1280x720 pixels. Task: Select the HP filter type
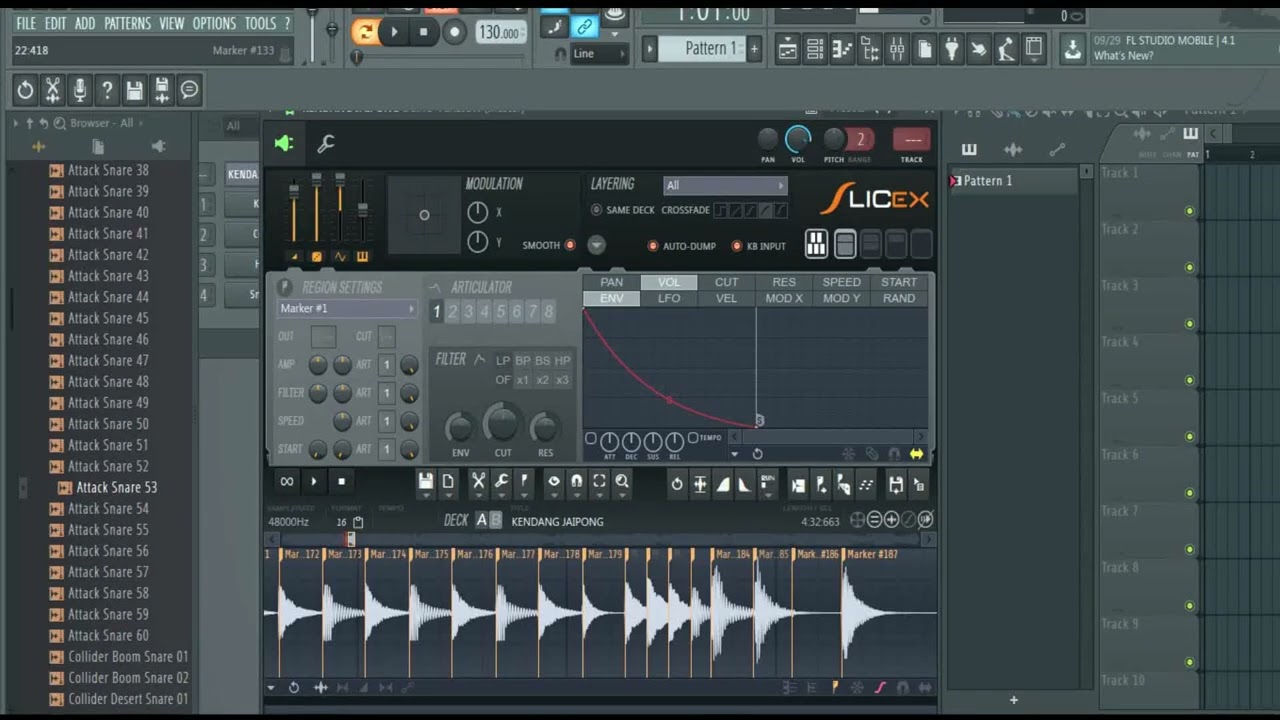[x=562, y=361]
